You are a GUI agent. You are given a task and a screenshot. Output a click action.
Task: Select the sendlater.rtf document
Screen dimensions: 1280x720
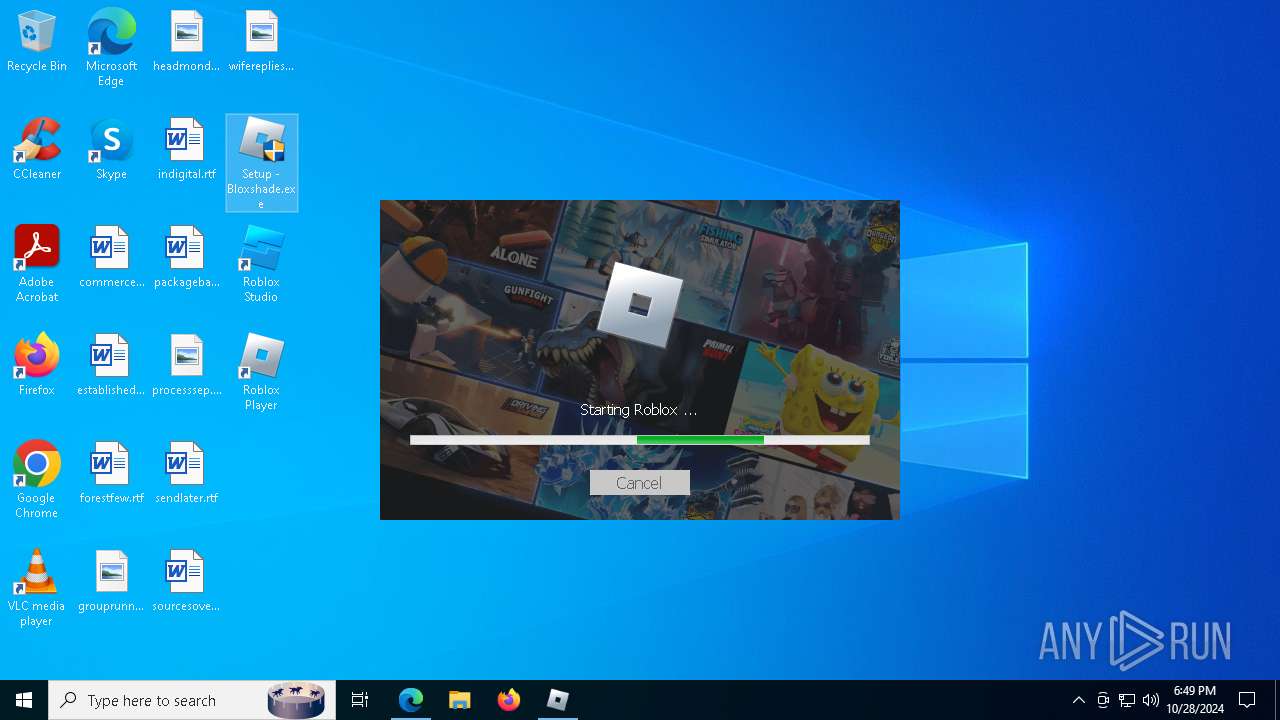186,474
